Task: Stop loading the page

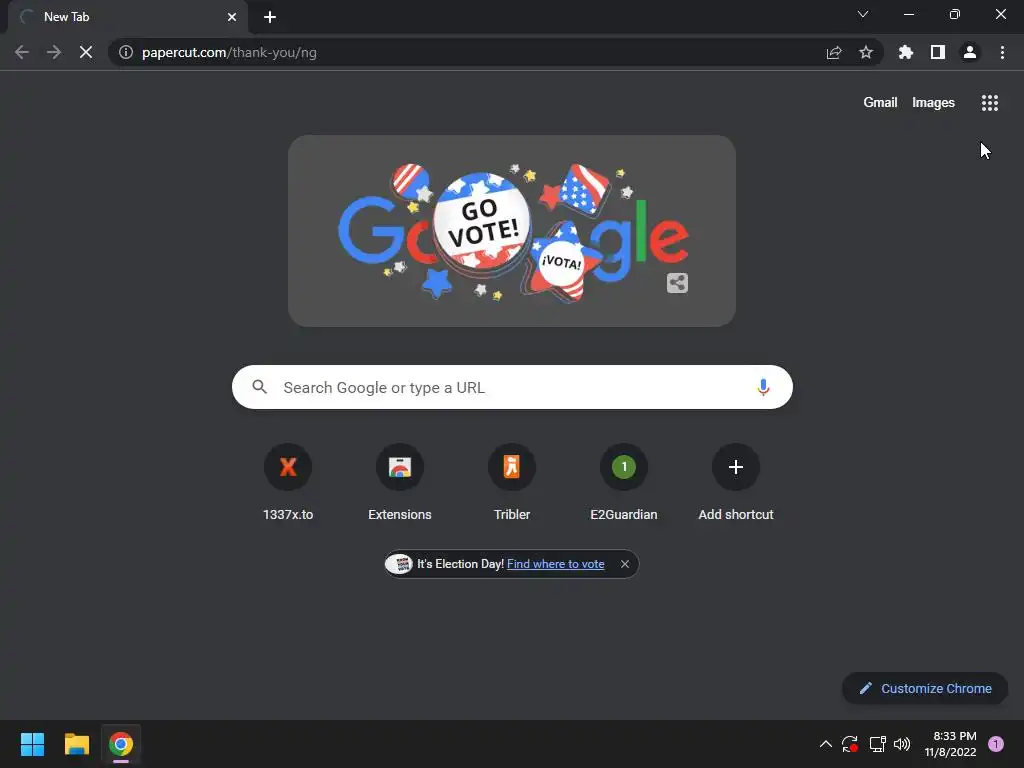Action: tap(86, 52)
